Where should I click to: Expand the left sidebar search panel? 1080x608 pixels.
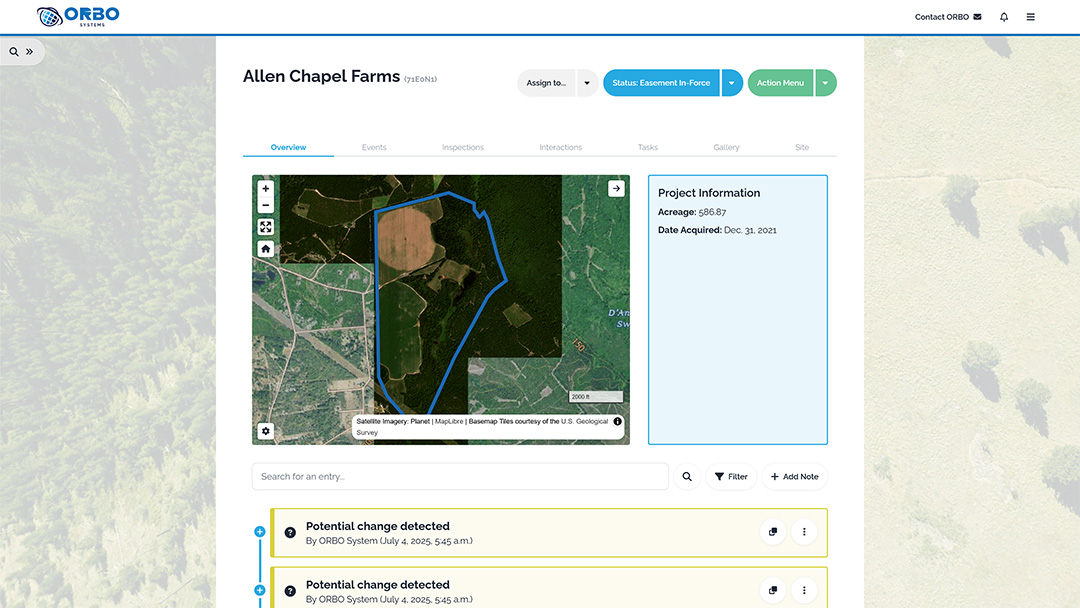(x=22, y=51)
